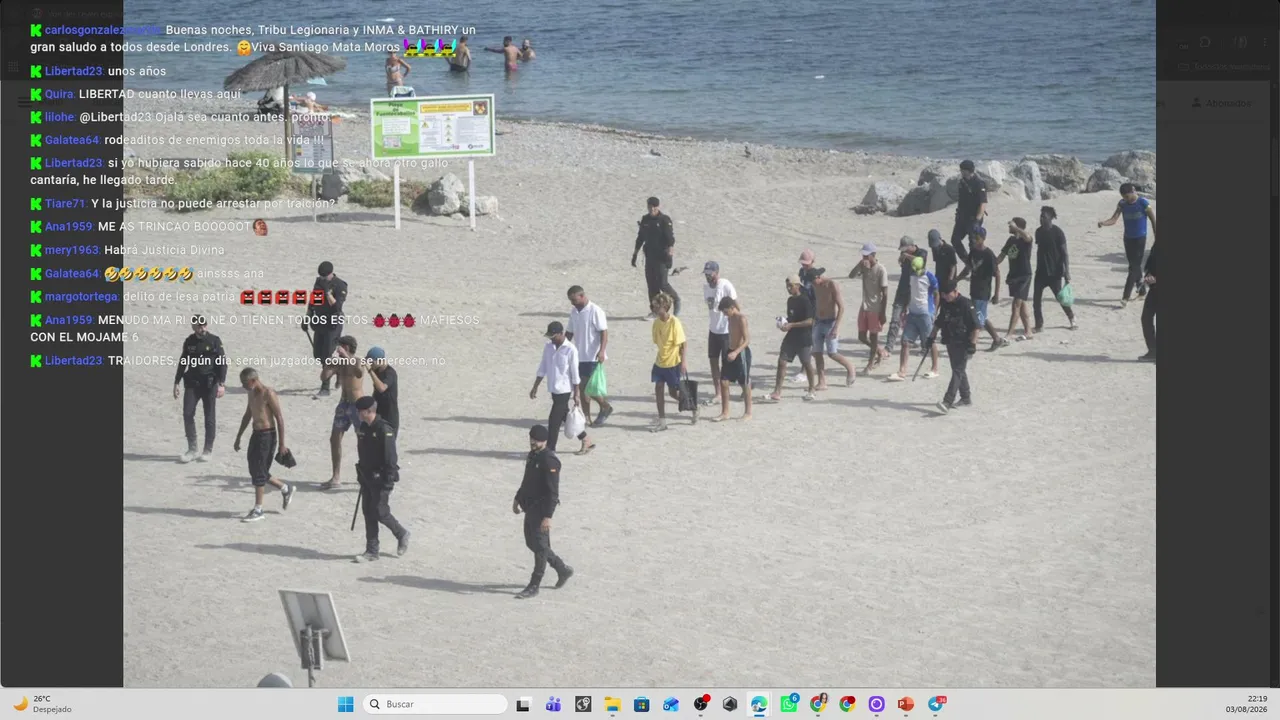Click the message text 'Habrá Justicia Divina'

(165, 250)
